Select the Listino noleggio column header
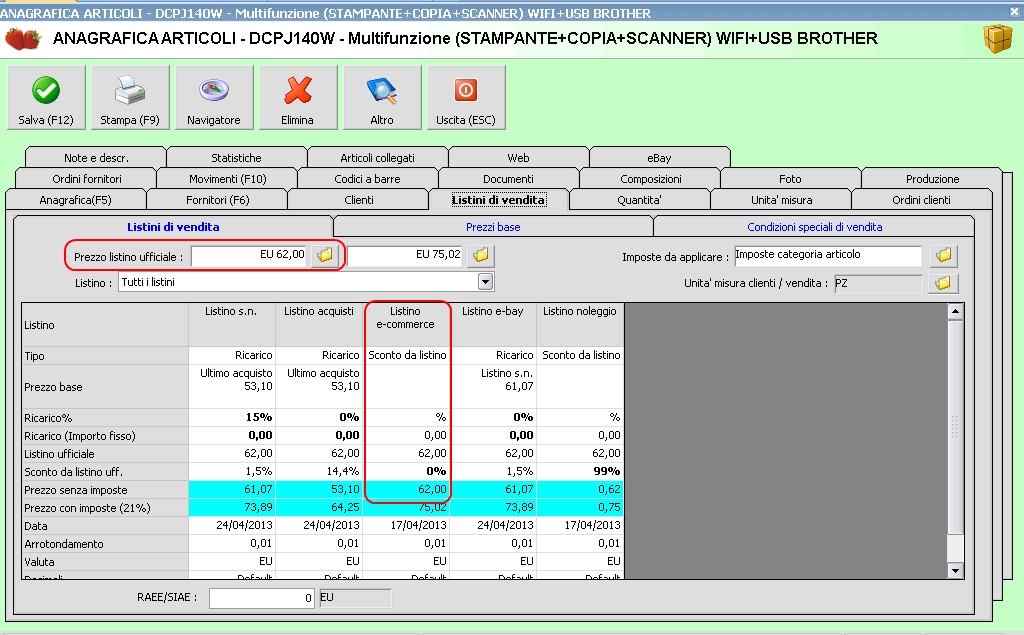The image size is (1024, 635). [x=580, y=324]
